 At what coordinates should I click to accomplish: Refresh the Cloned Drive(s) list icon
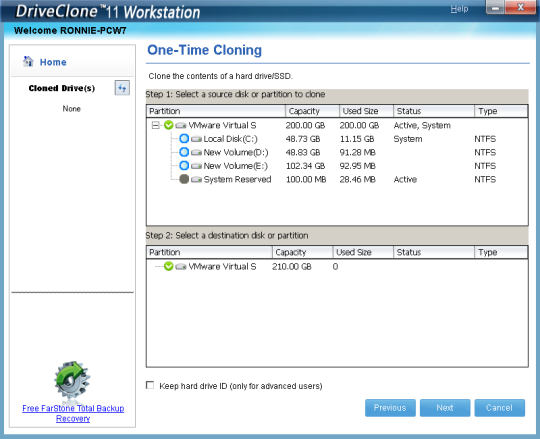click(122, 88)
